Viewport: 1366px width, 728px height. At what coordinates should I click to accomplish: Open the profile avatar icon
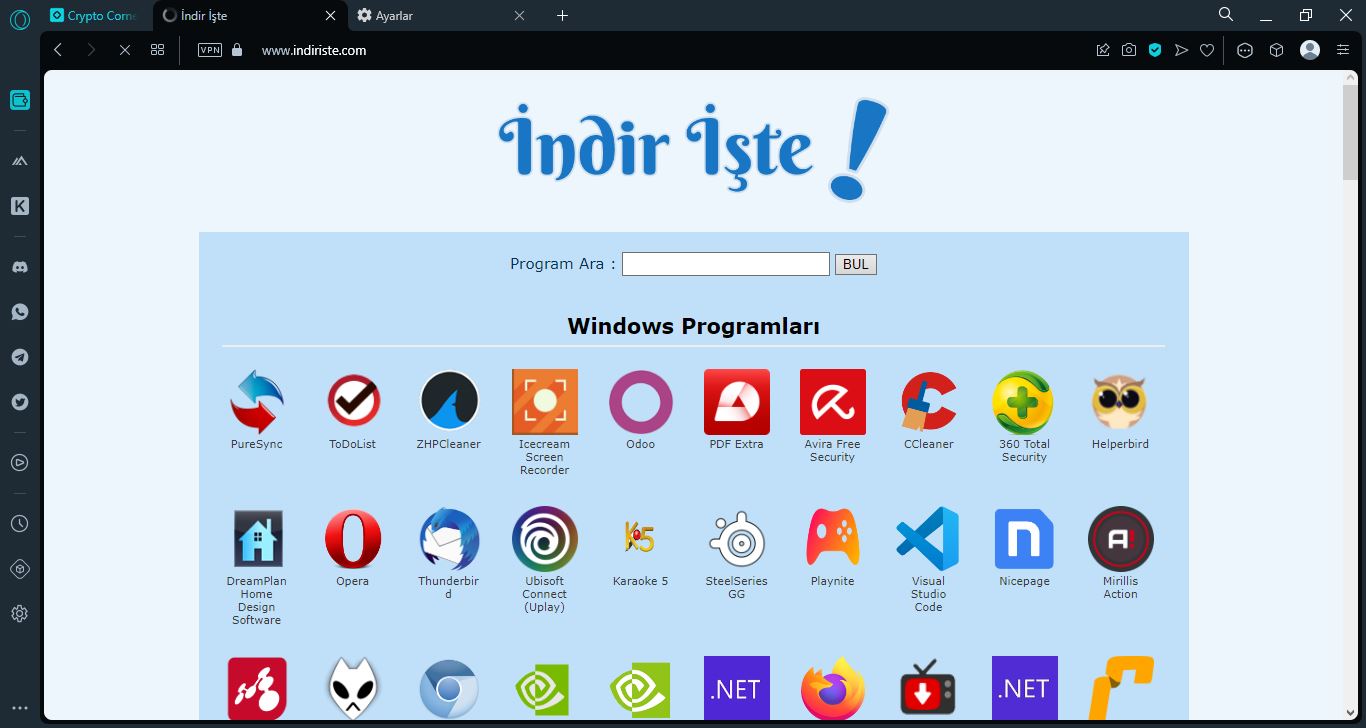coord(1310,50)
